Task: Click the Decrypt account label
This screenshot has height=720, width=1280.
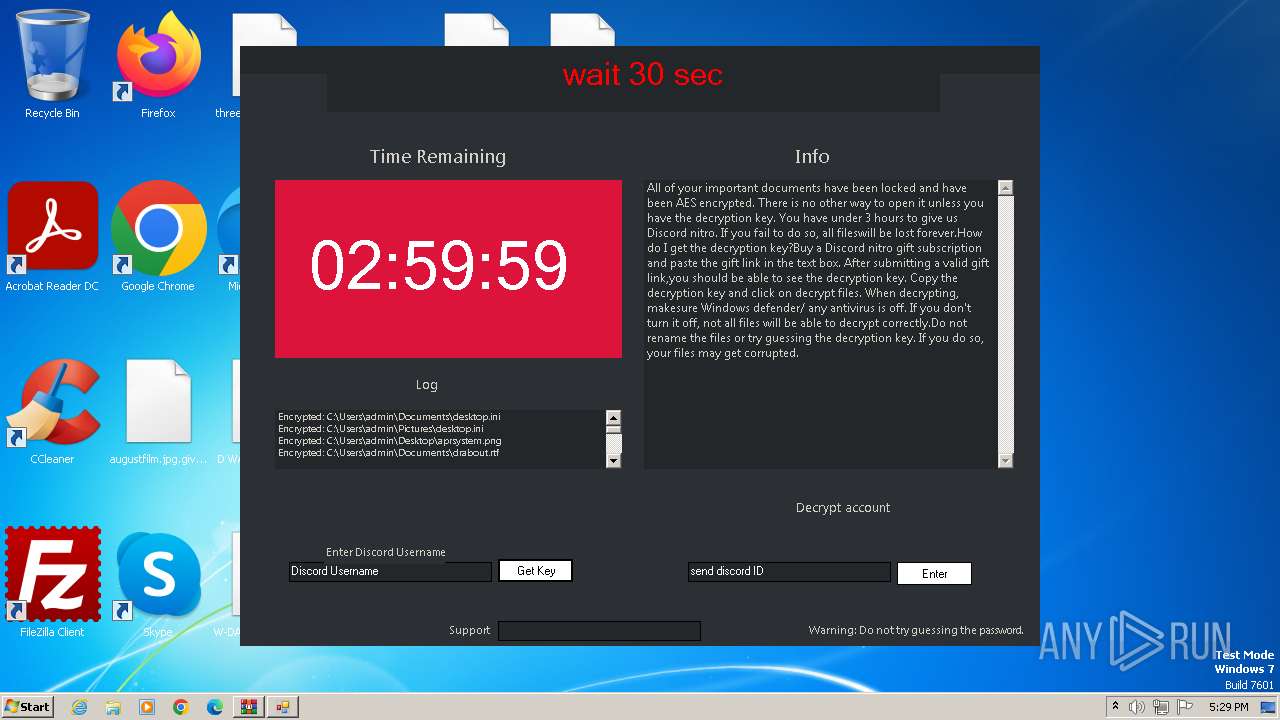Action: click(843, 508)
